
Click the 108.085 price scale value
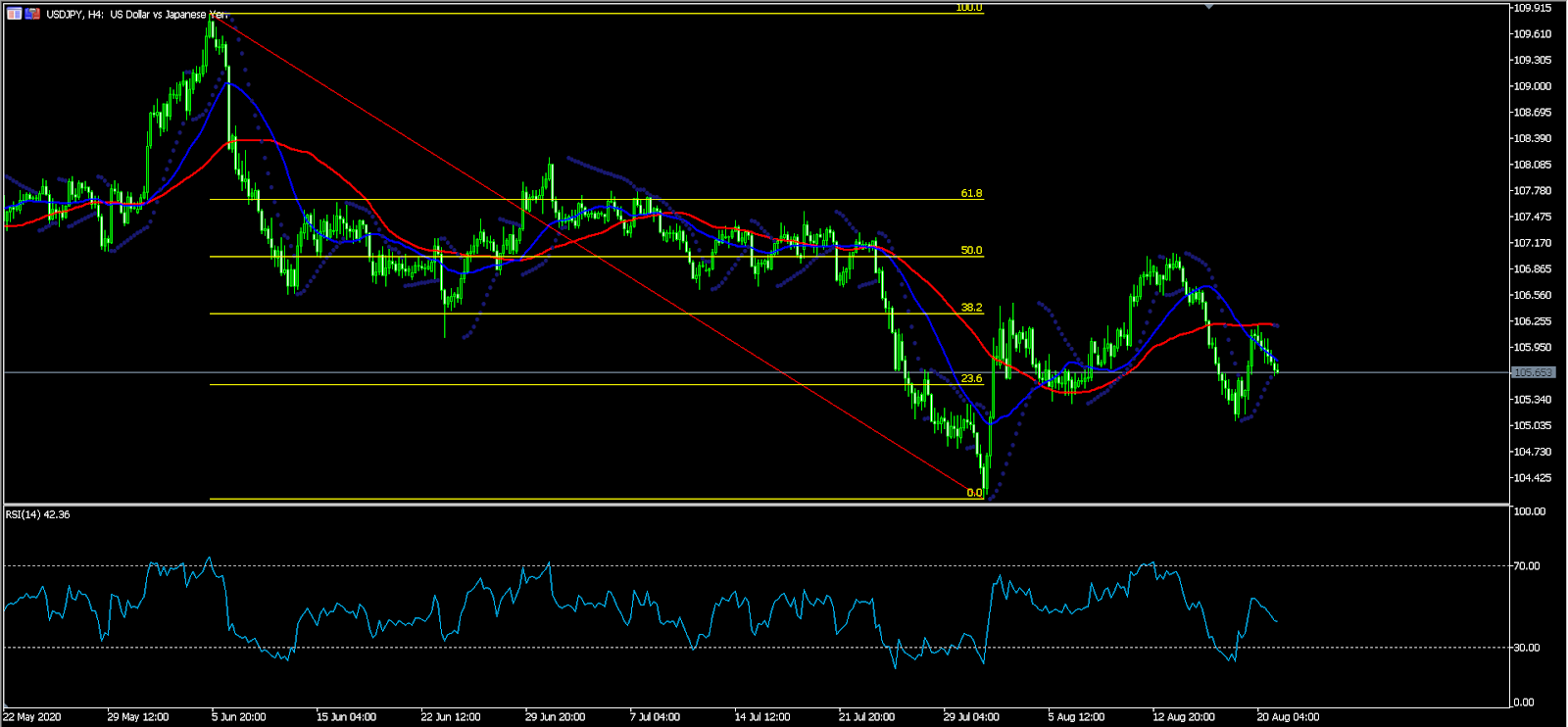pos(1533,165)
